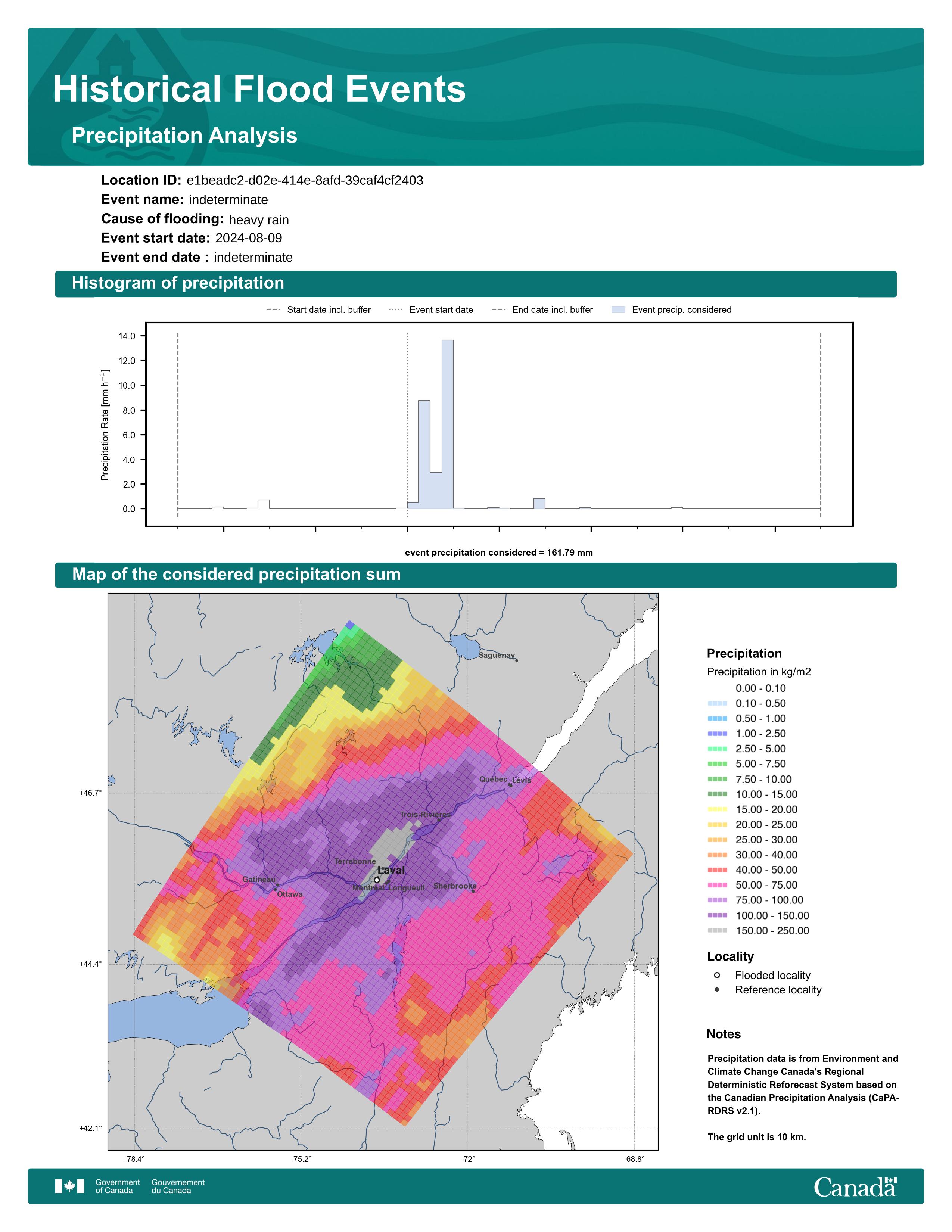Image resolution: width=952 pixels, height=1232 pixels.
Task: Click the heavy rain cause of flooding value
Action: [x=259, y=220]
